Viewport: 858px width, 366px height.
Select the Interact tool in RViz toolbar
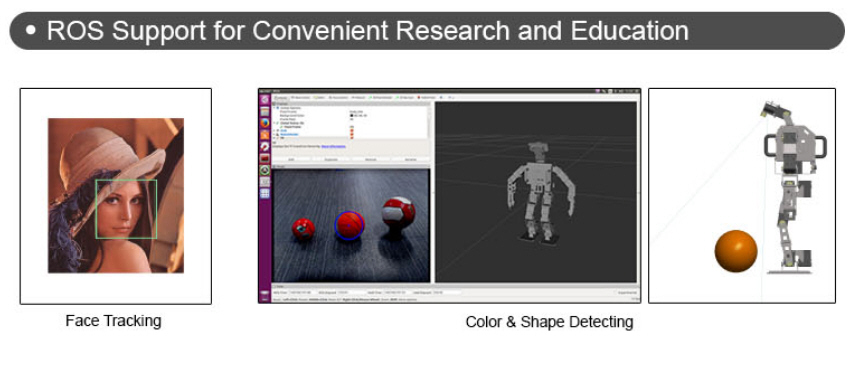click(x=281, y=97)
